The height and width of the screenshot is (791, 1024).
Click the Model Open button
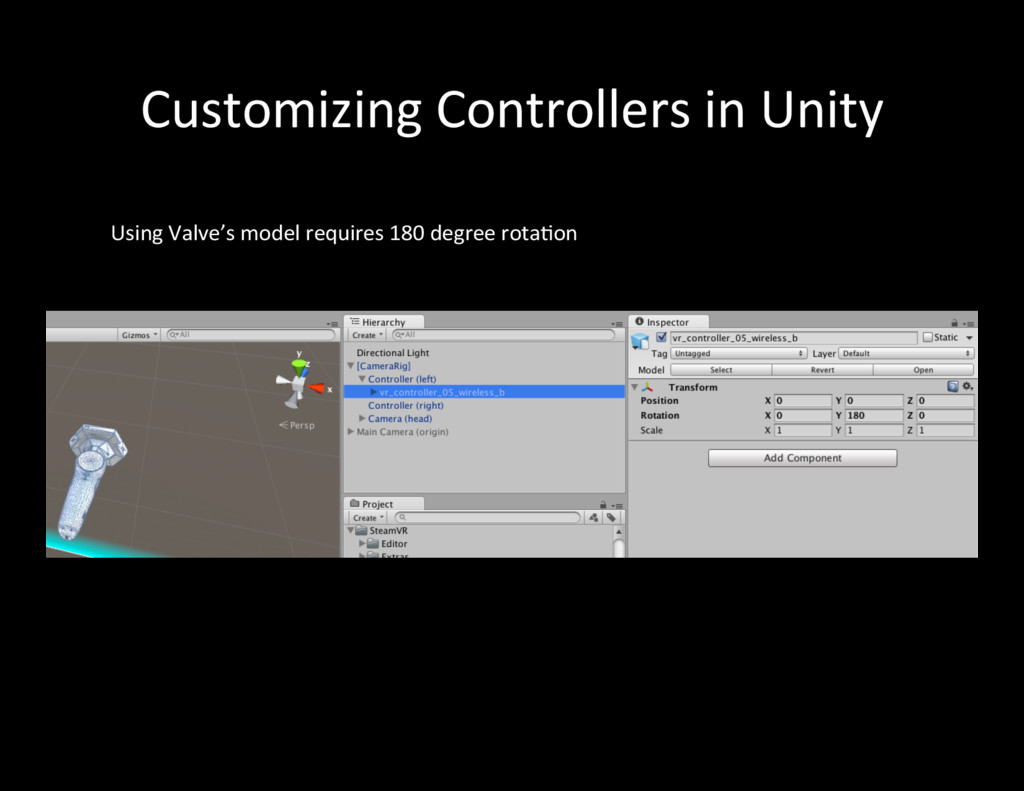(x=923, y=370)
